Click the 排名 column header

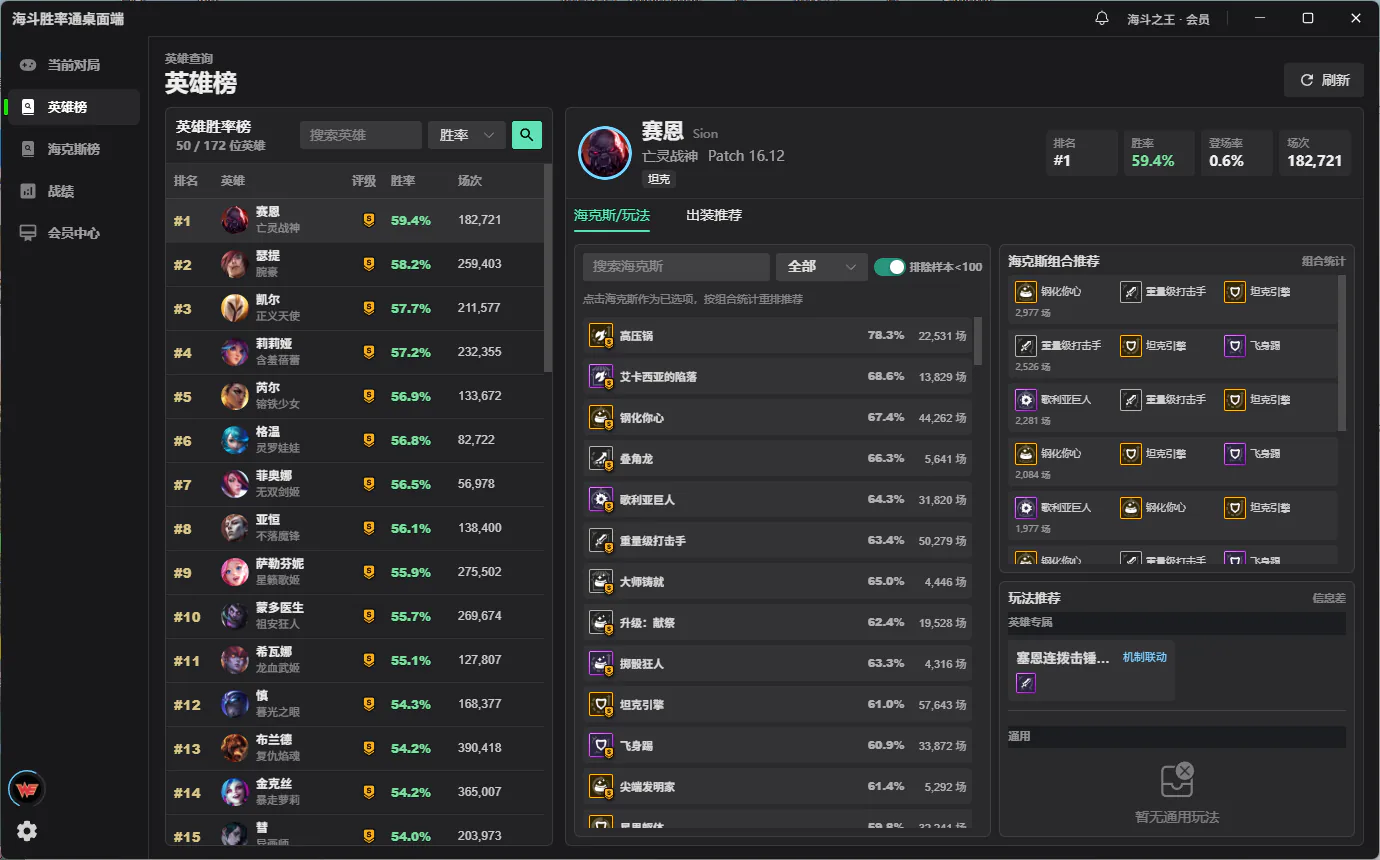186,181
